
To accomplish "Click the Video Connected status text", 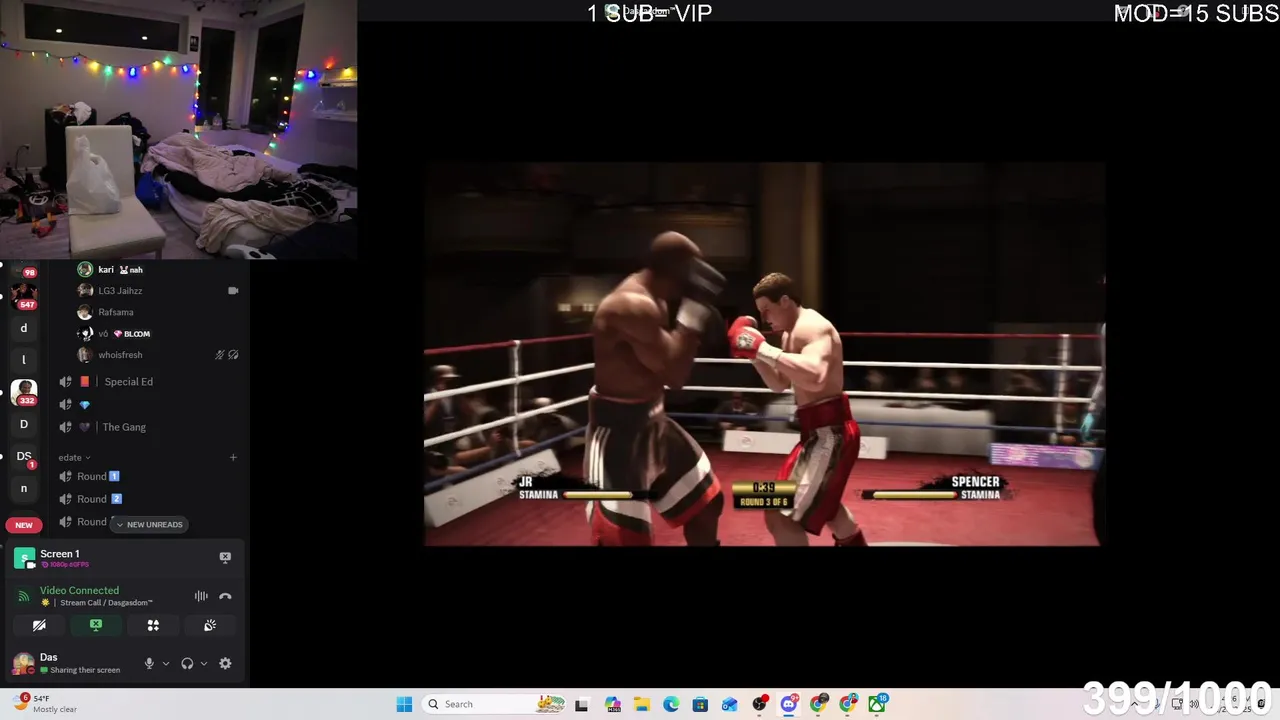I will (79, 590).
